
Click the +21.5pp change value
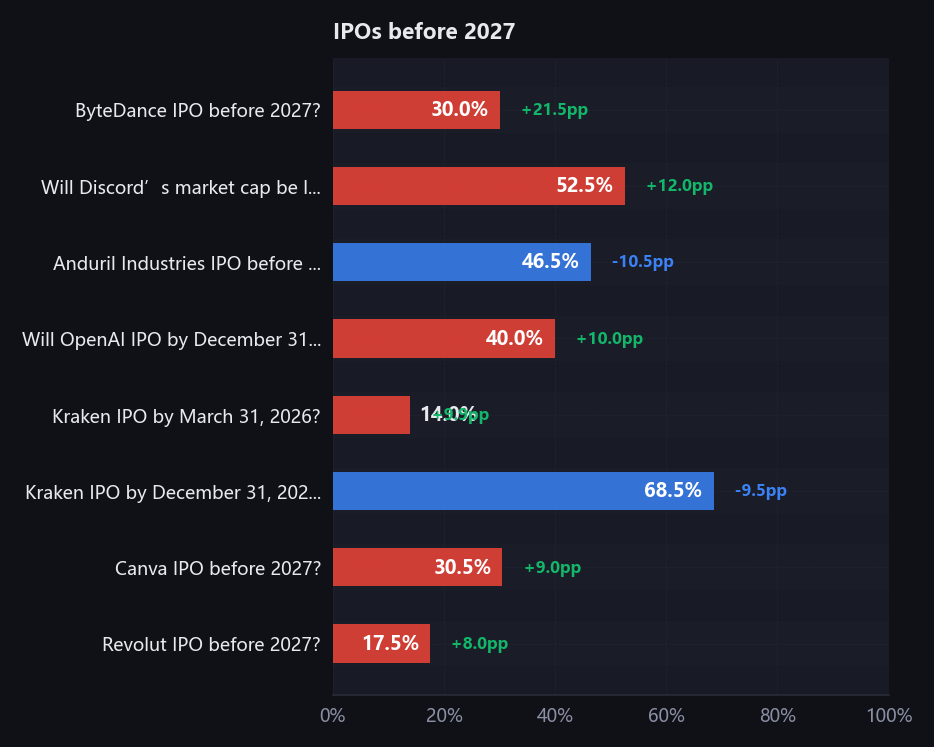[x=554, y=110]
